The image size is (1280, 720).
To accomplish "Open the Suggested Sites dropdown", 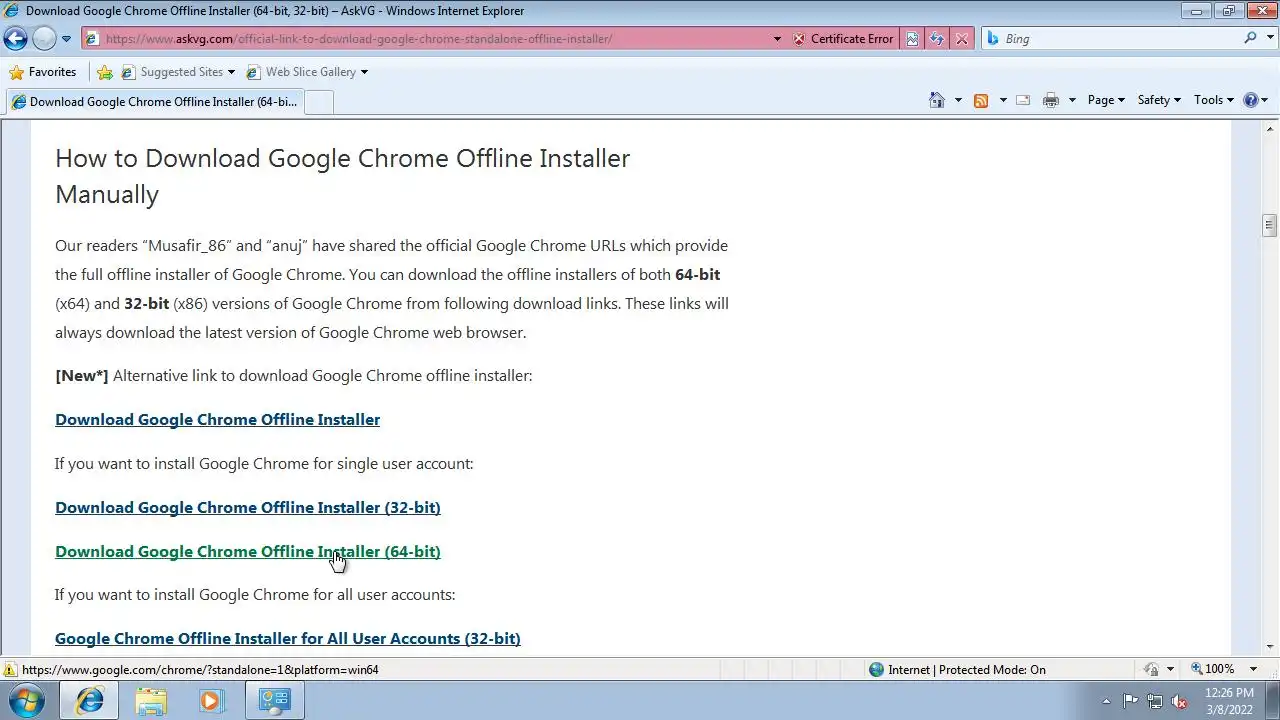I will click(x=178, y=72).
